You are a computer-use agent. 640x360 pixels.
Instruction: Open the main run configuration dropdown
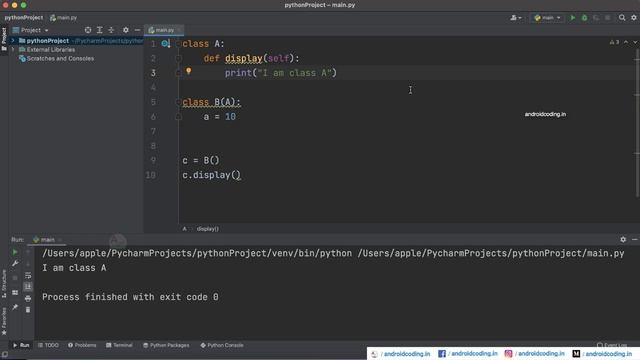tap(547, 18)
